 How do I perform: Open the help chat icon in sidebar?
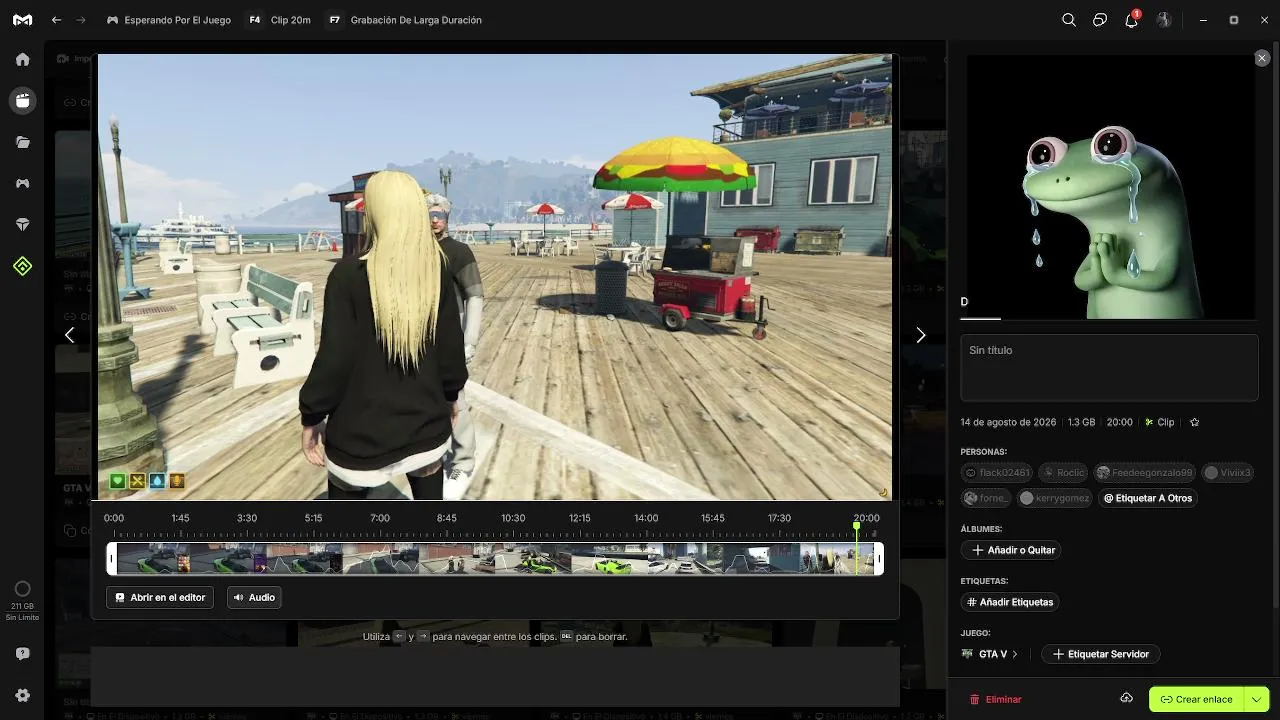click(22, 654)
